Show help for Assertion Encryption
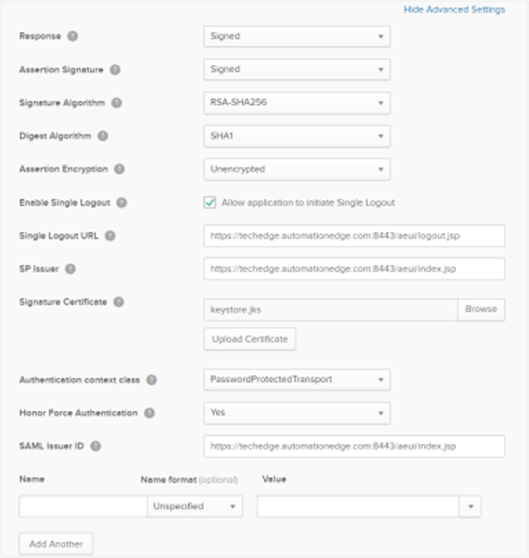 119,169
